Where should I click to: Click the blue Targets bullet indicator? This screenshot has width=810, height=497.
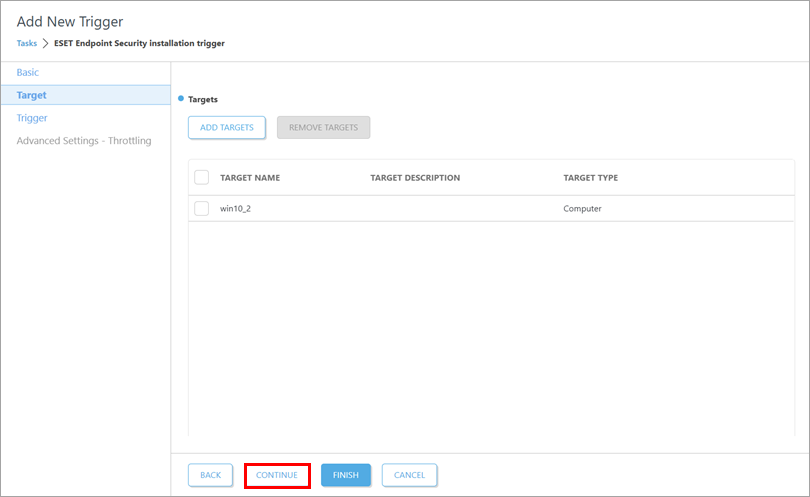181,99
